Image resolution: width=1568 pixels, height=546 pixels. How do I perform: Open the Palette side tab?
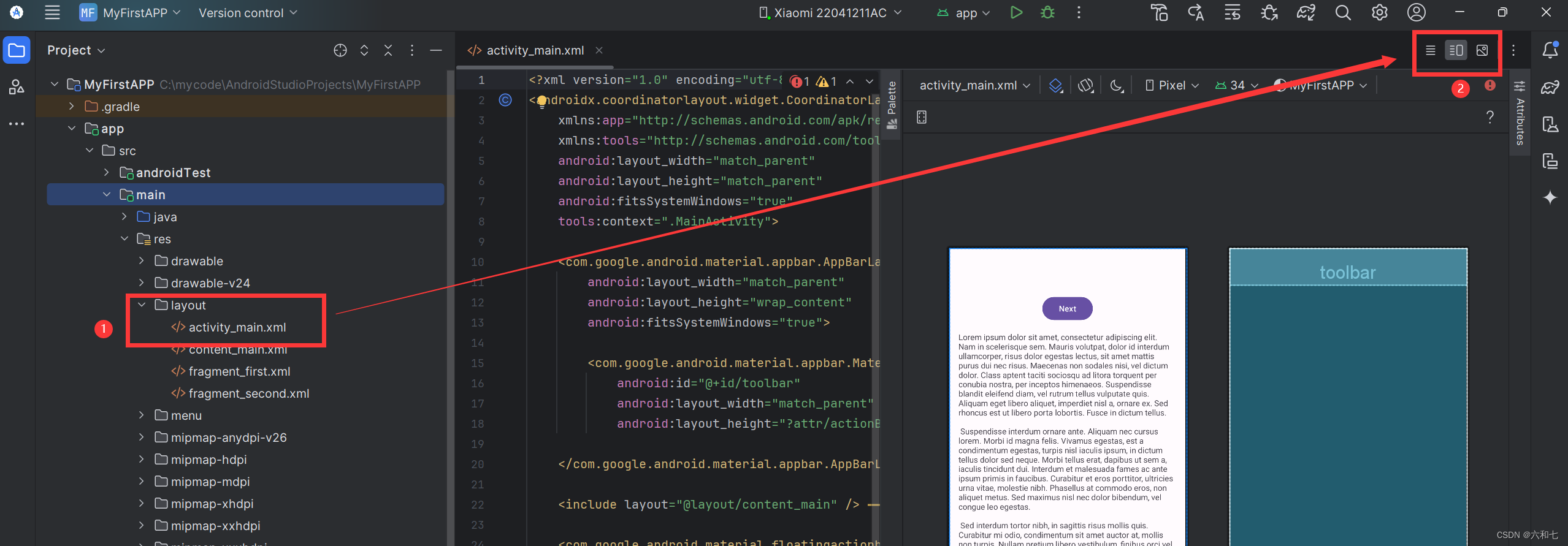tap(892, 105)
